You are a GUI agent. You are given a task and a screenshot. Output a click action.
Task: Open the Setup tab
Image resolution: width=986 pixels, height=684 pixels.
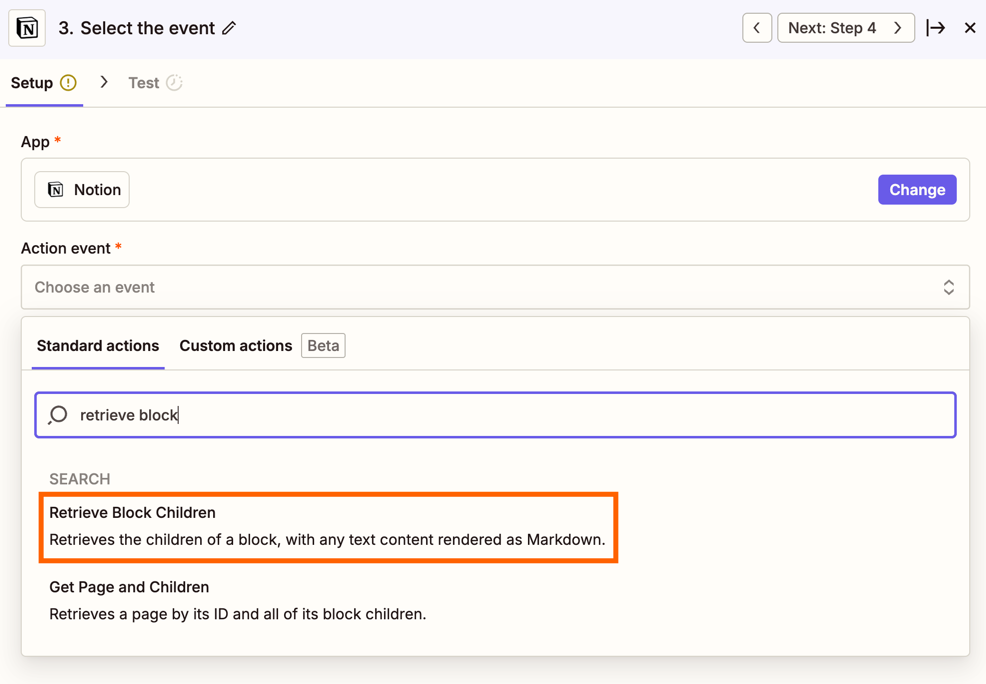pos(44,83)
